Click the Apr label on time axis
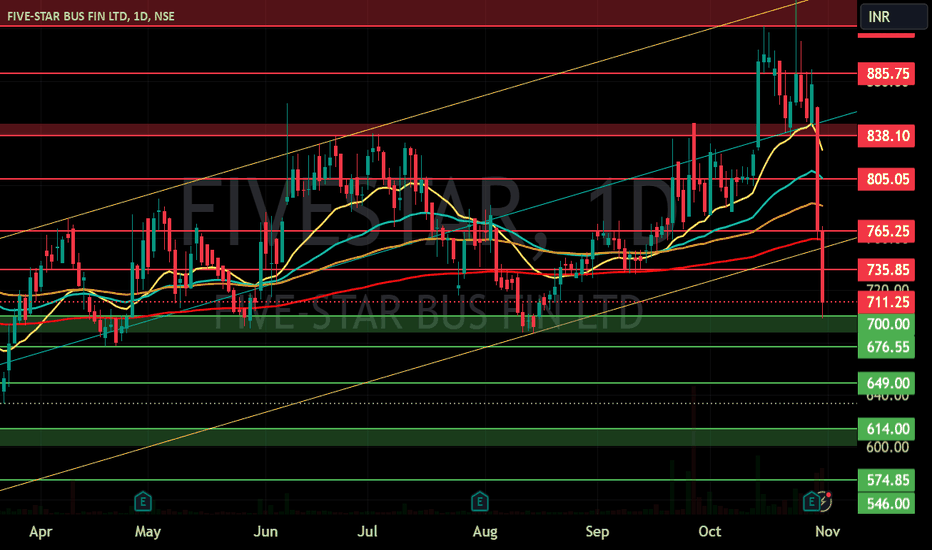The height and width of the screenshot is (550, 932). tap(41, 531)
